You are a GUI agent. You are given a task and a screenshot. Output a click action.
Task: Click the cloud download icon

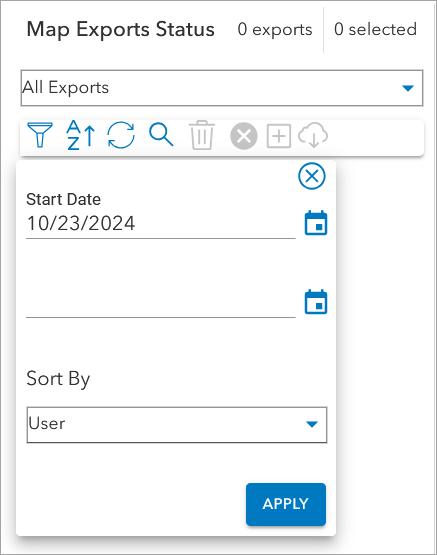click(x=313, y=135)
